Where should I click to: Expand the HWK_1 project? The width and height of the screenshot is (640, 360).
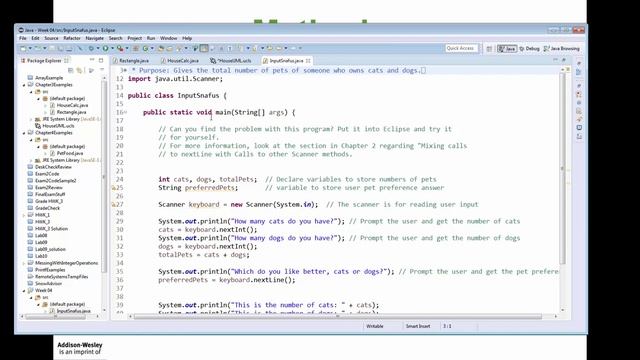tap(24, 215)
